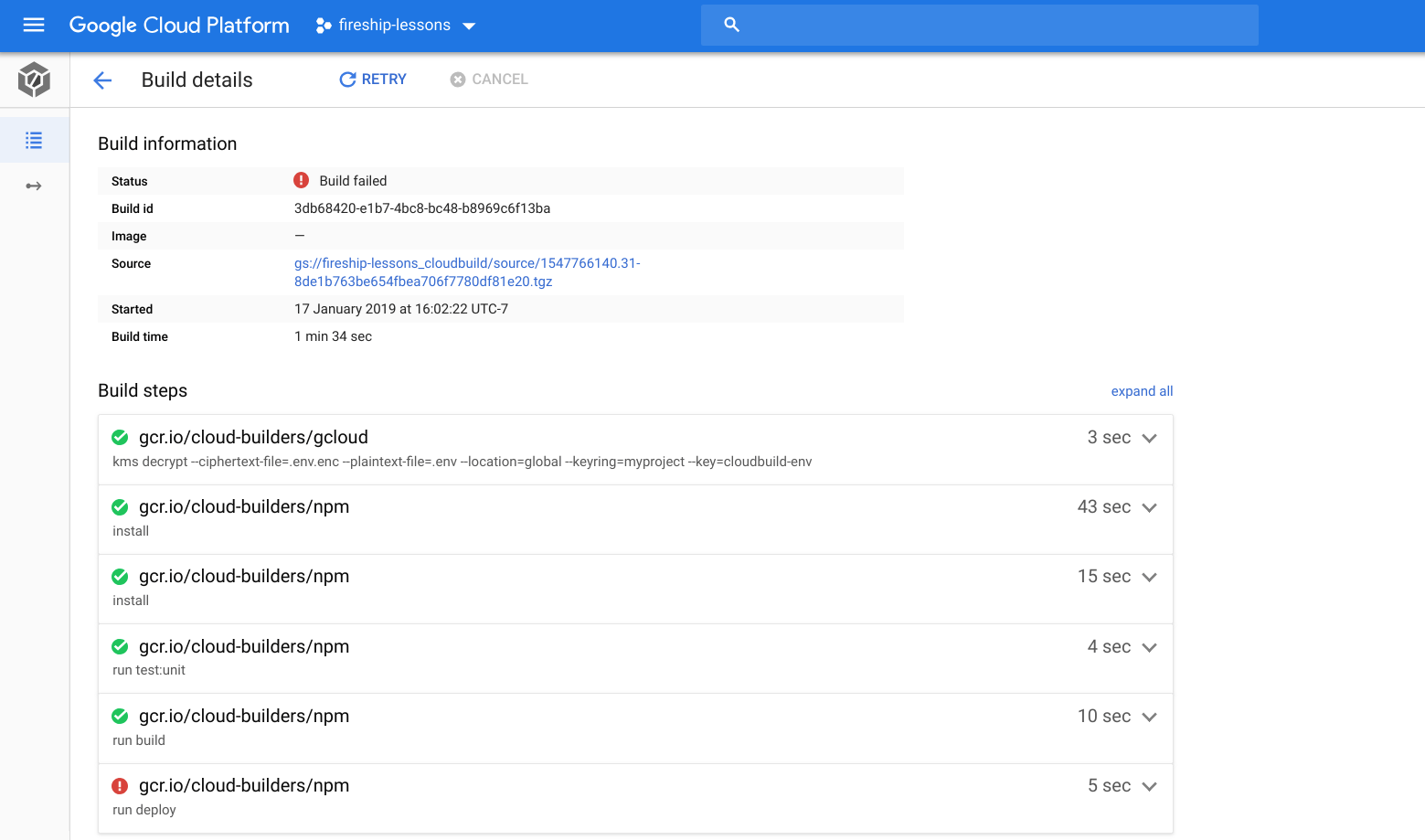Retry the failed build
Screen dimensions: 1425x840
[373, 80]
